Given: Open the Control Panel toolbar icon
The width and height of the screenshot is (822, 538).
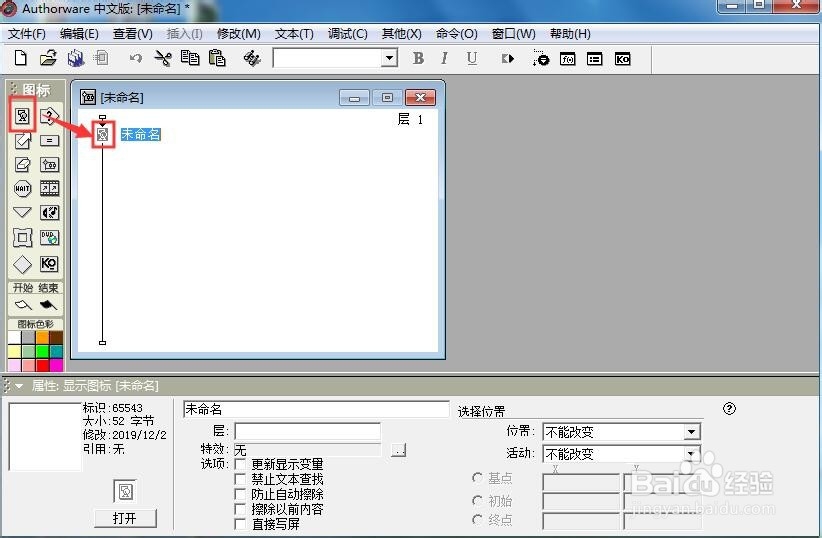Looking at the screenshot, I should point(541,58).
